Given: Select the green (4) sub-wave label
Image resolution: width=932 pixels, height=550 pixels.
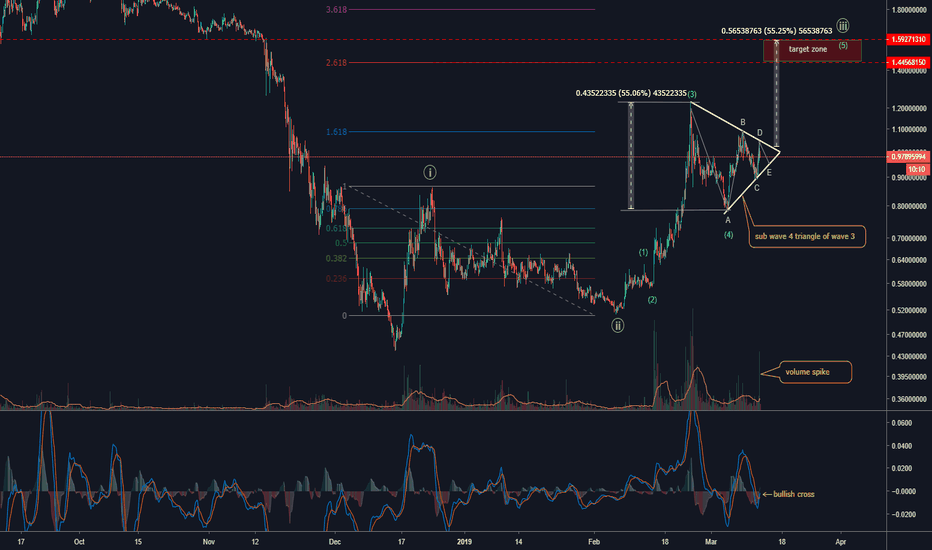Looking at the screenshot, I should click(728, 235).
